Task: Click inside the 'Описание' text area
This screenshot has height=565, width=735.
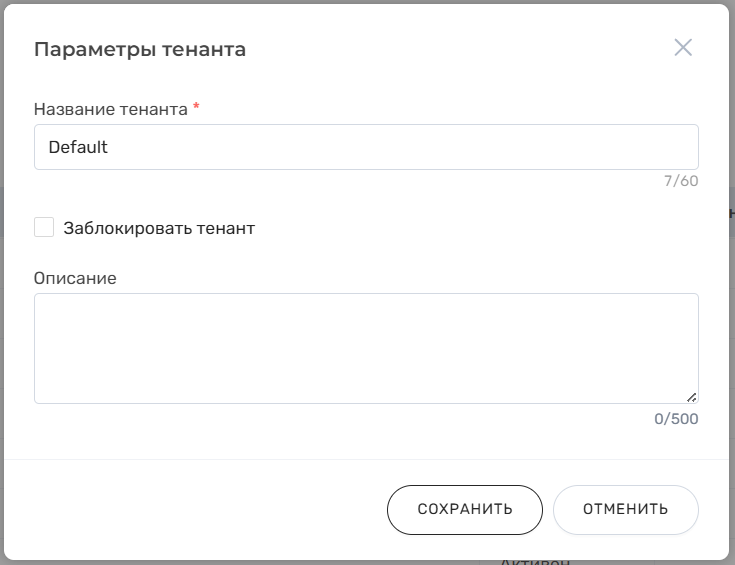Action: pyautogui.click(x=366, y=348)
